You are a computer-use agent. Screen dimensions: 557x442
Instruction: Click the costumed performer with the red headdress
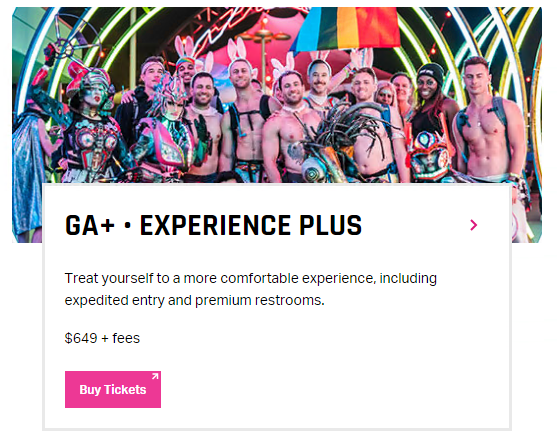click(x=93, y=124)
